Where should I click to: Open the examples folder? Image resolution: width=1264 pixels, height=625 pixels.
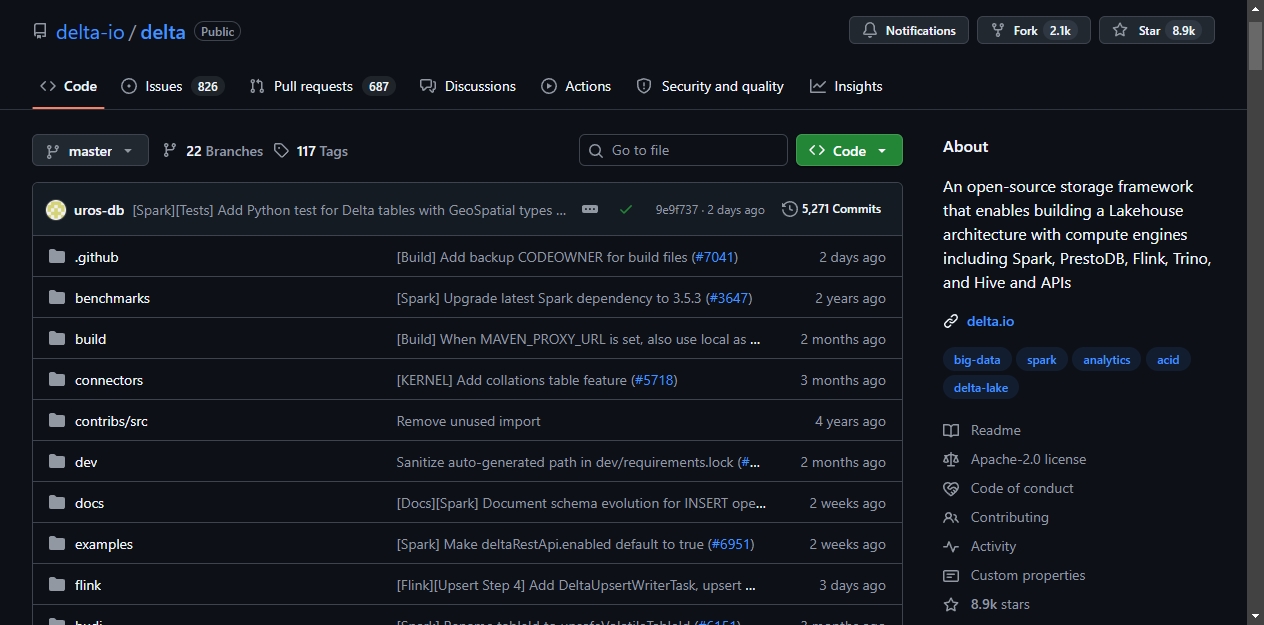(104, 544)
